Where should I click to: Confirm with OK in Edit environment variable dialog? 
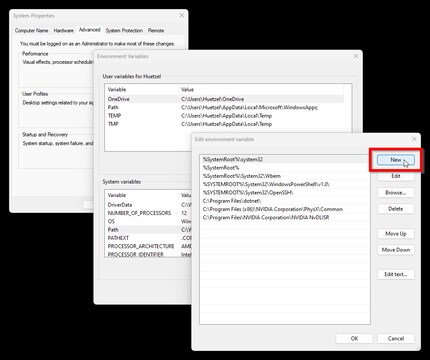(354, 338)
